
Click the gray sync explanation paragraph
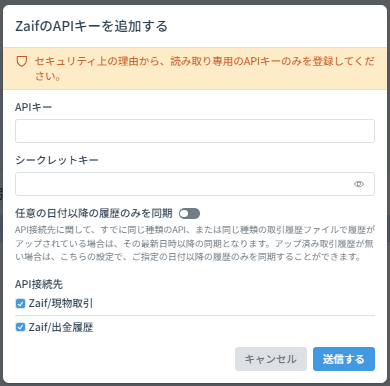click(195, 243)
